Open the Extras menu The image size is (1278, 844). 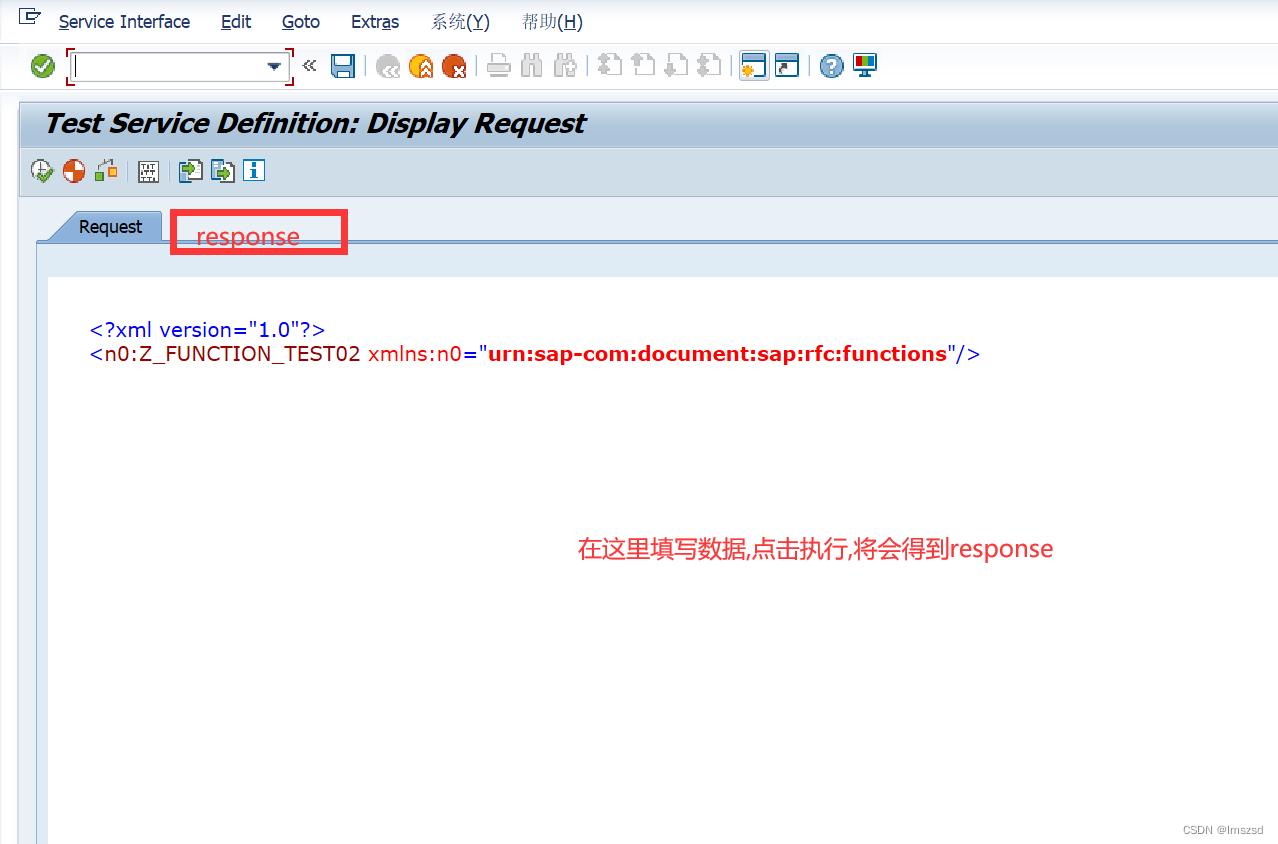tap(375, 22)
